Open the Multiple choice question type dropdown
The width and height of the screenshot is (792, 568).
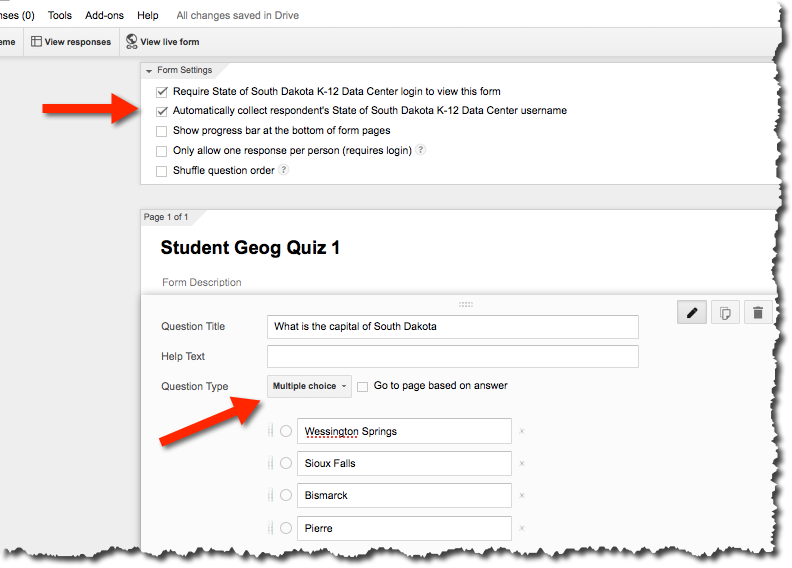[x=309, y=386]
